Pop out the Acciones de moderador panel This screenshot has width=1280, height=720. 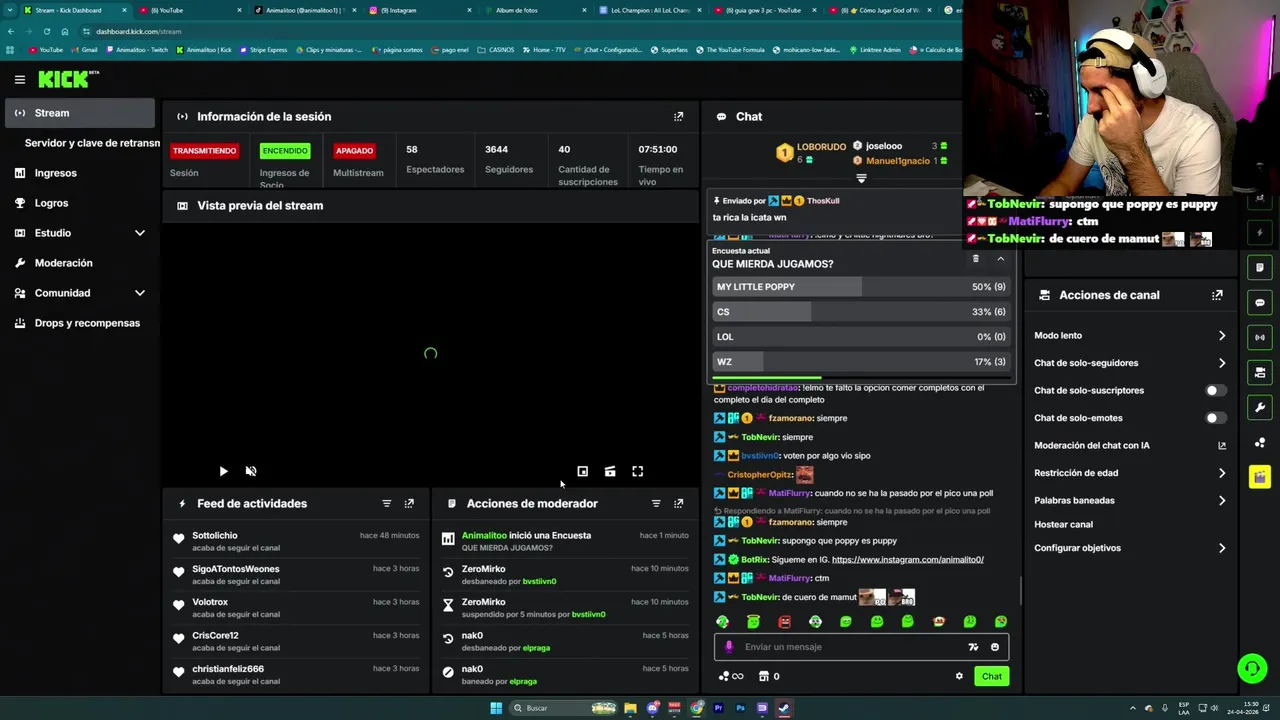click(x=678, y=503)
